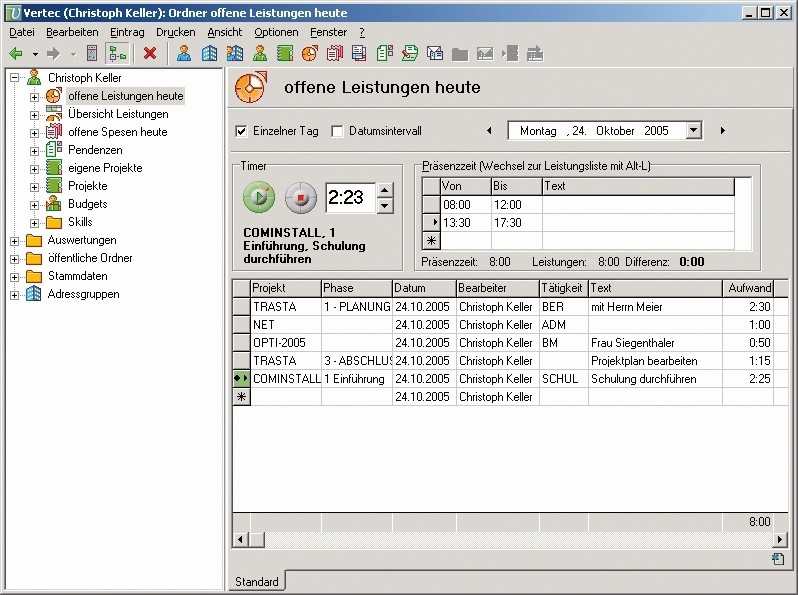This screenshot has width=798, height=595.
Task: Click the Tätigkeit column header
Action: tap(564, 288)
